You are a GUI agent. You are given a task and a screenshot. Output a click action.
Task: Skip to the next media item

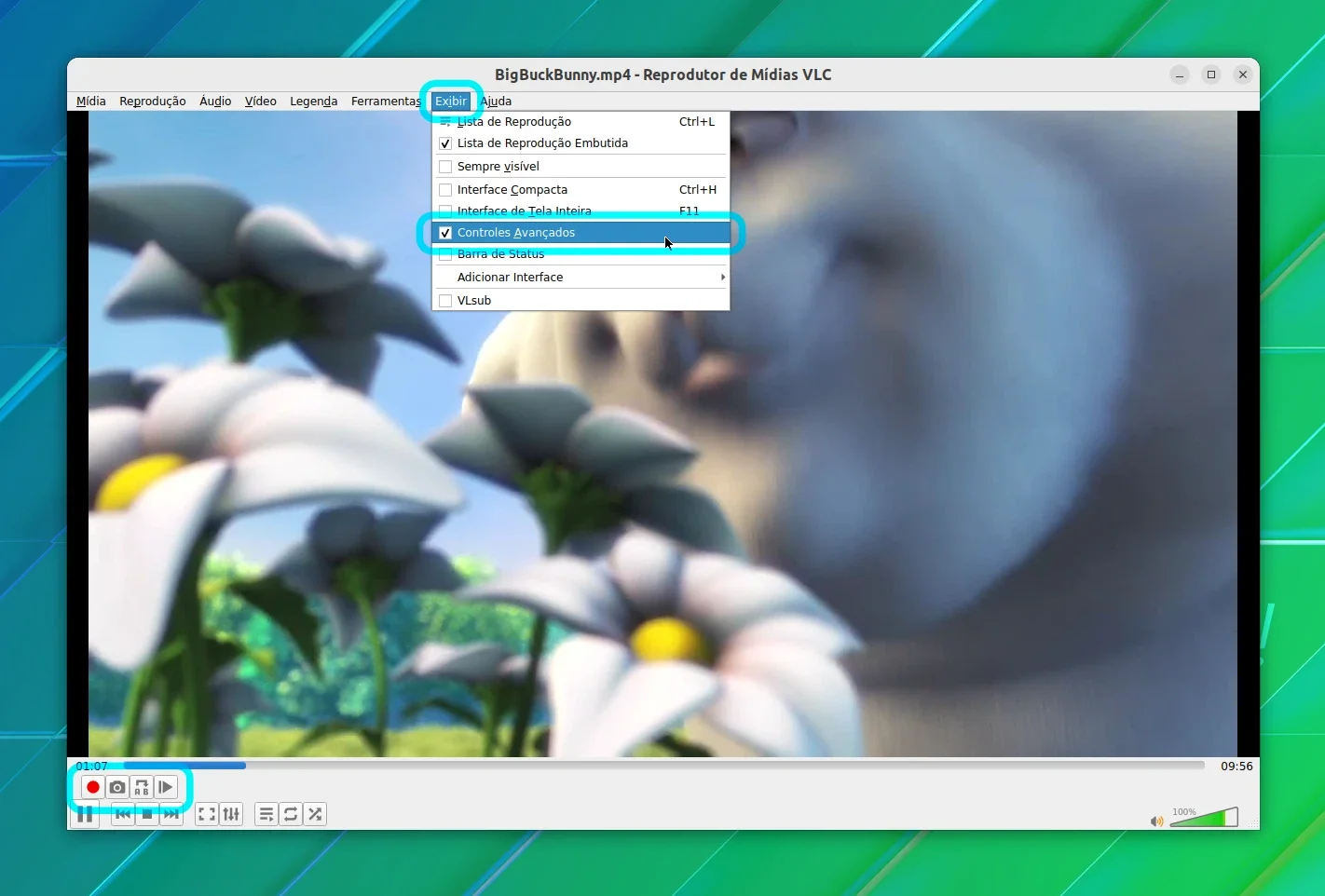[x=171, y=814]
